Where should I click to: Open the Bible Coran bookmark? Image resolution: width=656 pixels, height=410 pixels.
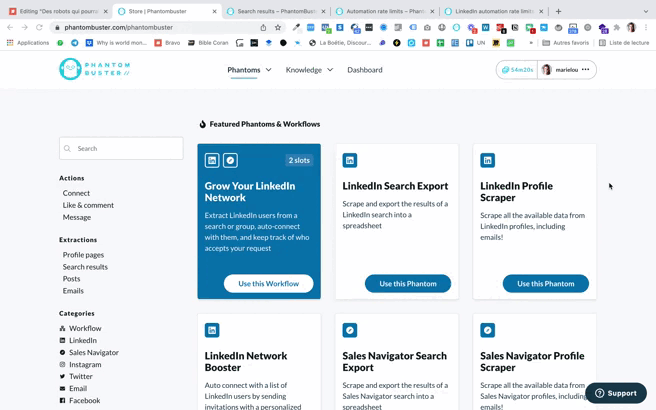pyautogui.click(x=208, y=43)
